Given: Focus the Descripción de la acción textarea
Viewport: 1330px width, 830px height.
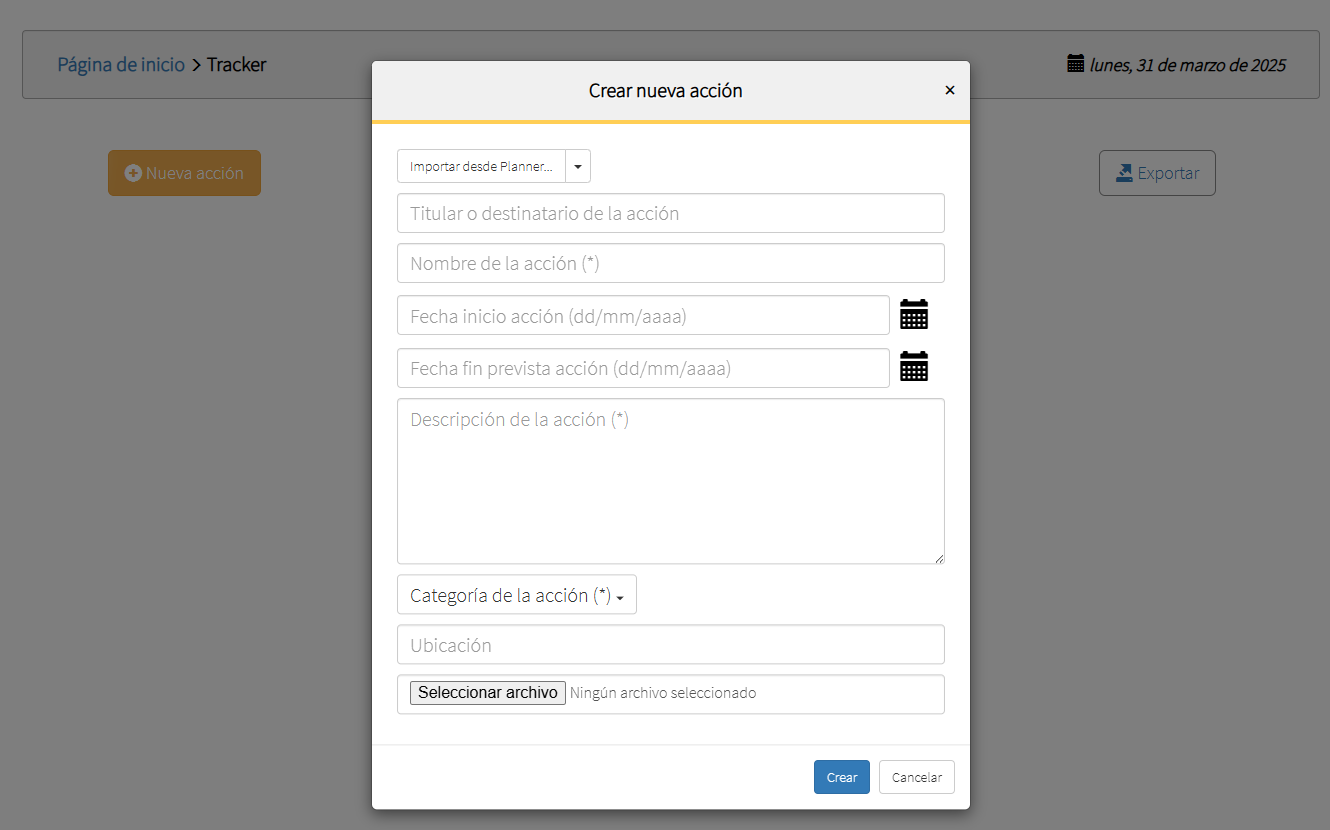Looking at the screenshot, I should [x=670, y=481].
